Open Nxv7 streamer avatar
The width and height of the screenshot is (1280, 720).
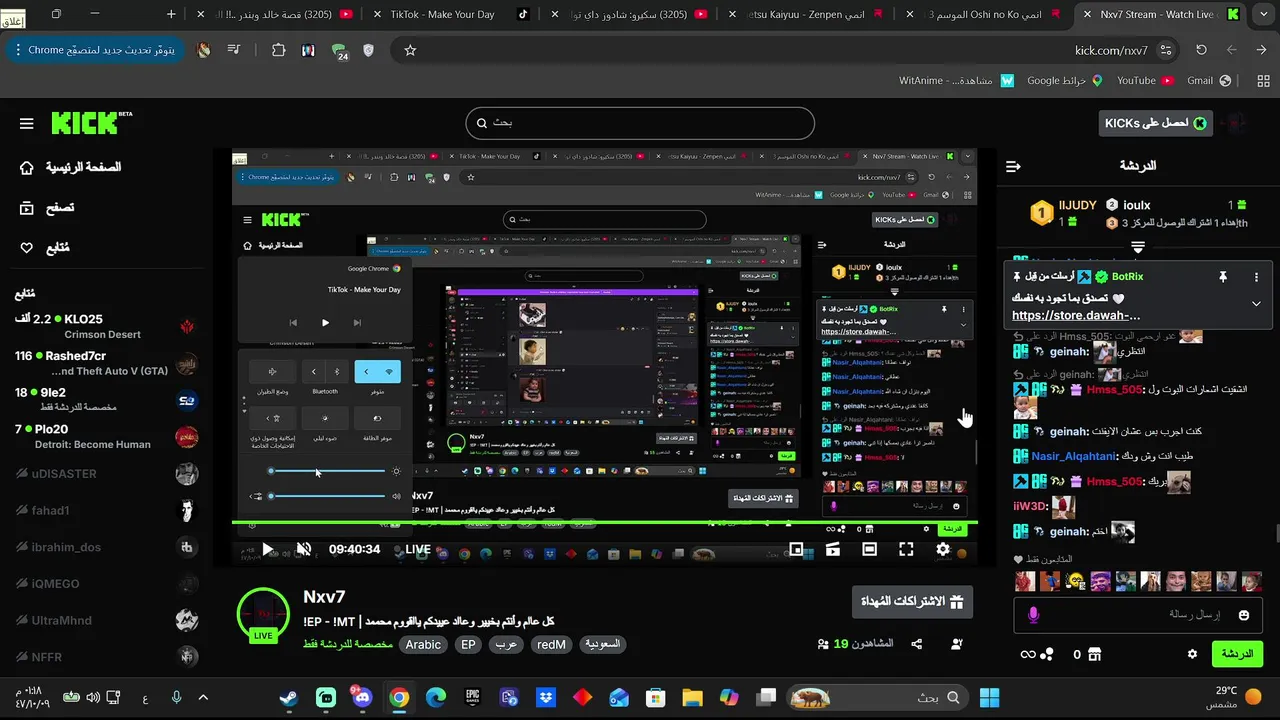263,615
